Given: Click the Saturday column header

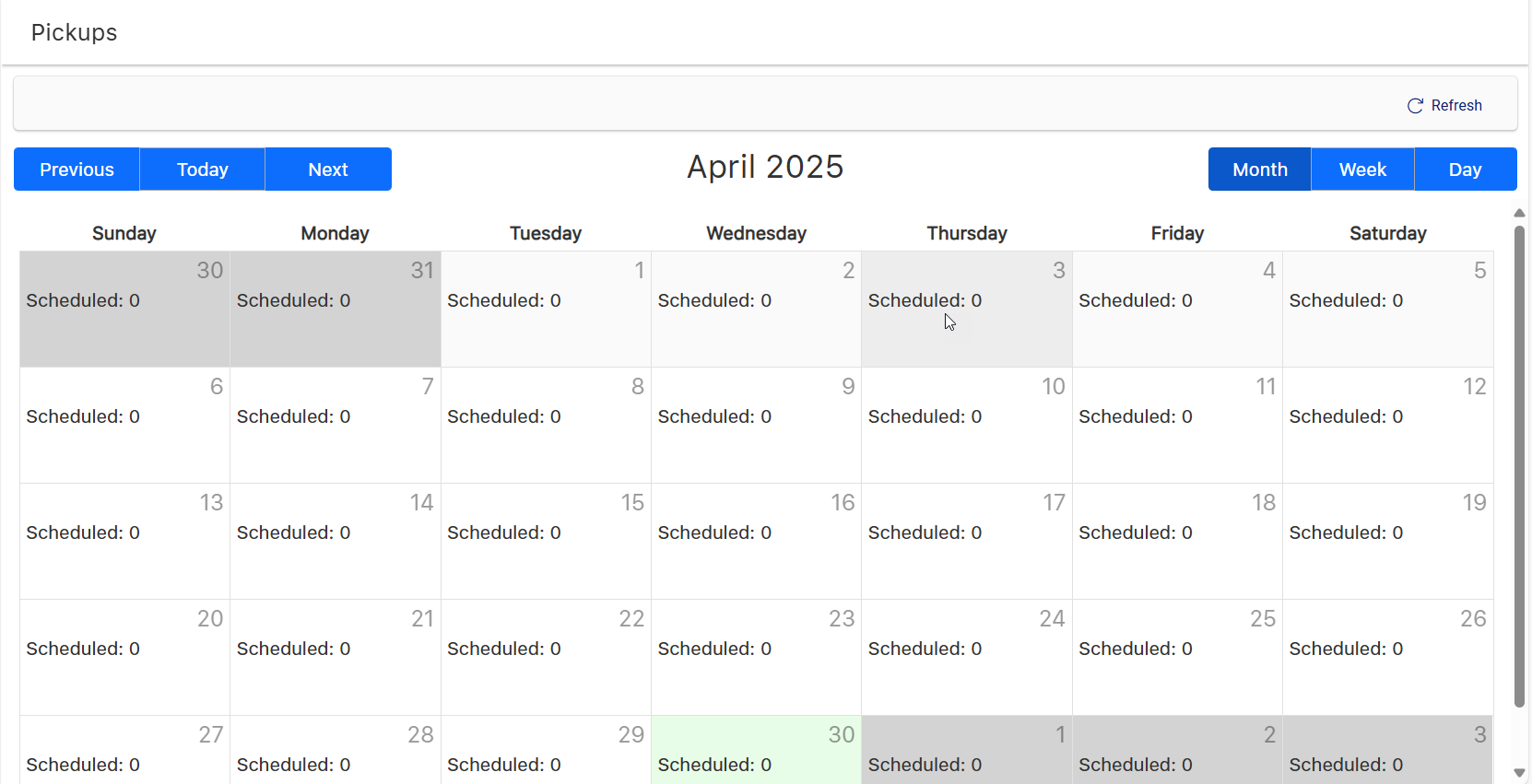Looking at the screenshot, I should [1387, 233].
